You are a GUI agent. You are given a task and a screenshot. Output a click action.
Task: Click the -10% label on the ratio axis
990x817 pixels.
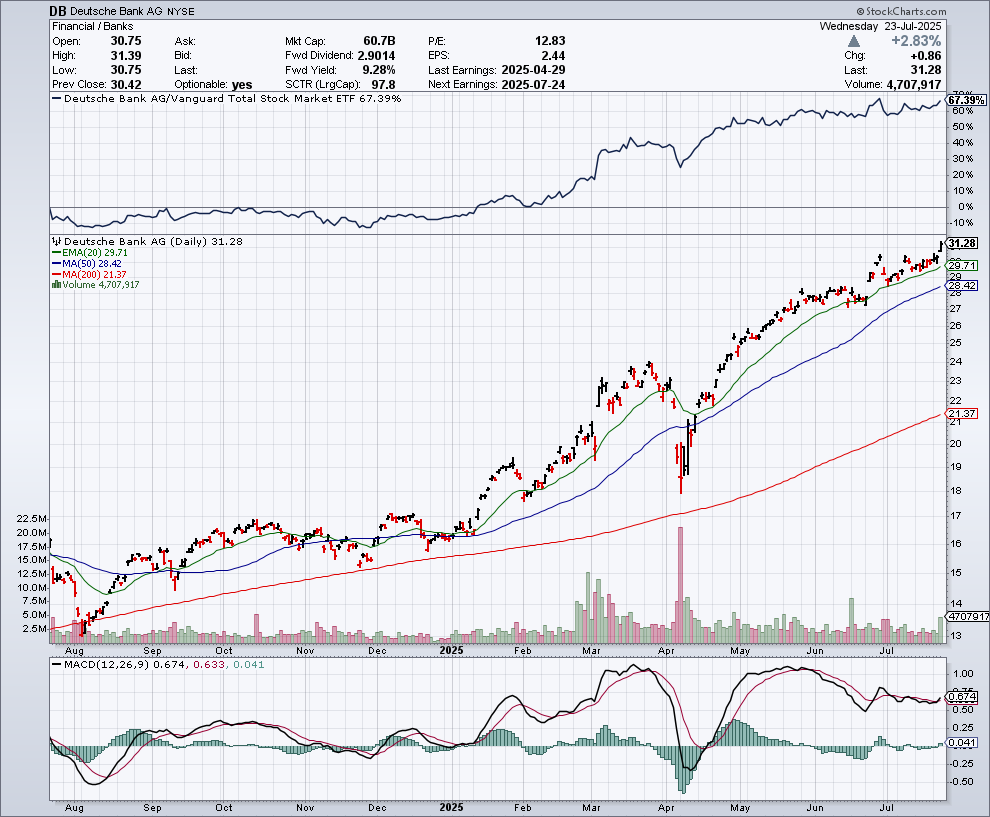tap(961, 222)
